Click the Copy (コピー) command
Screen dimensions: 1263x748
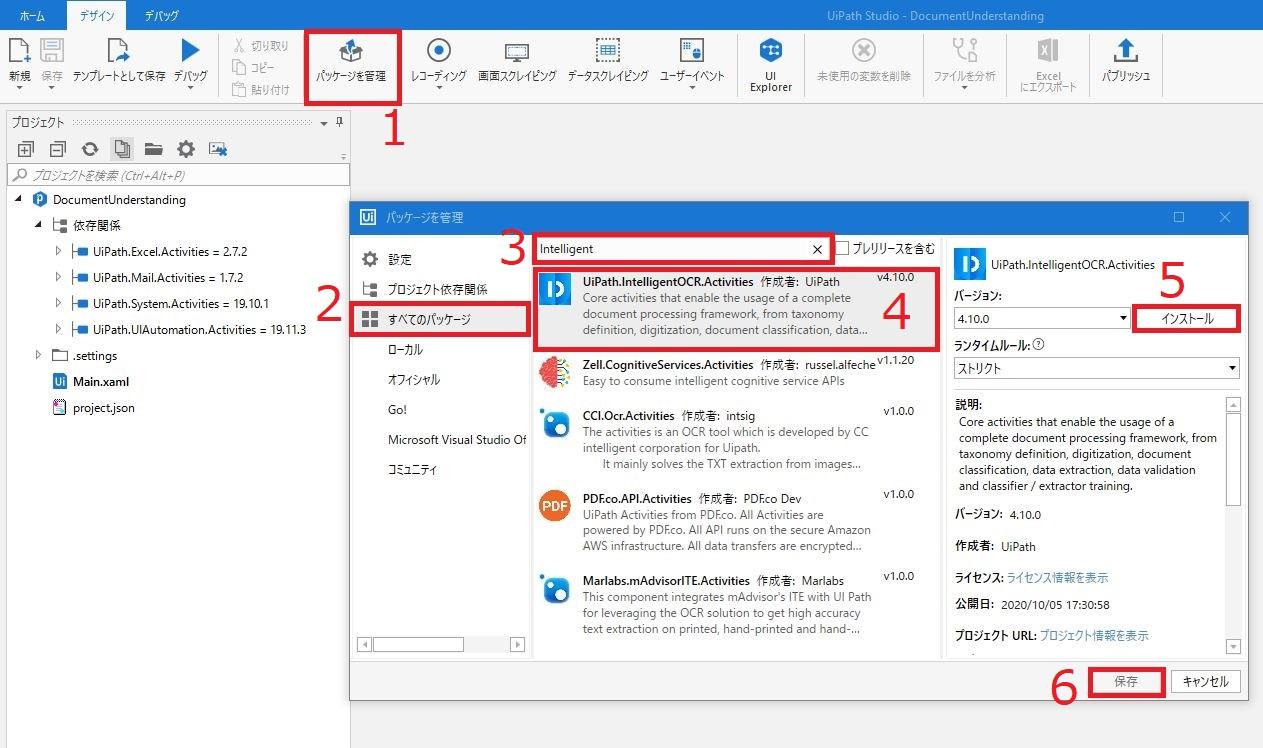pyautogui.click(x=253, y=67)
